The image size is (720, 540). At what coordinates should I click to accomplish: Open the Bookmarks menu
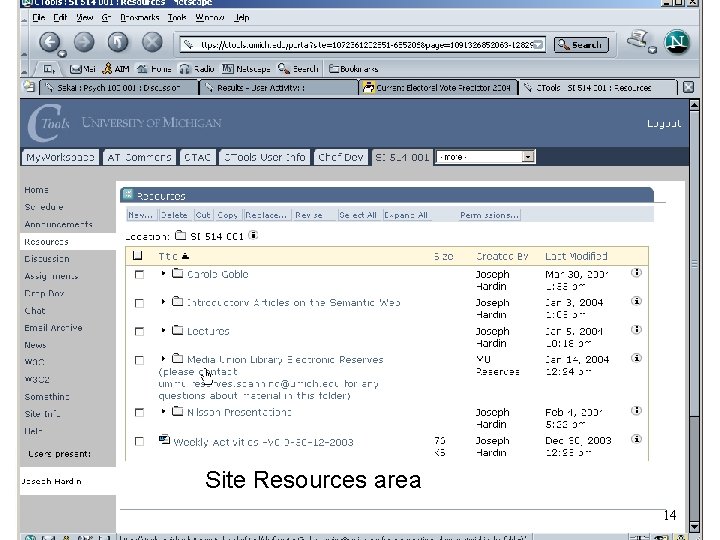pyautogui.click(x=139, y=17)
